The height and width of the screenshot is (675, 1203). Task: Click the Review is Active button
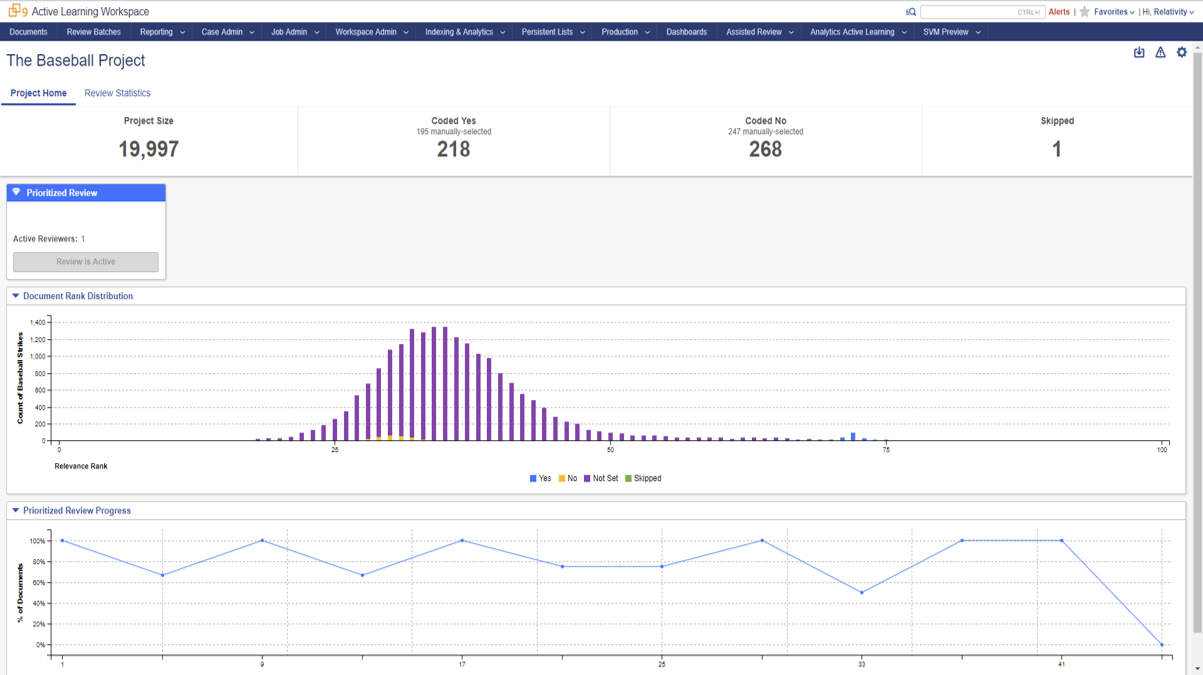coord(85,261)
